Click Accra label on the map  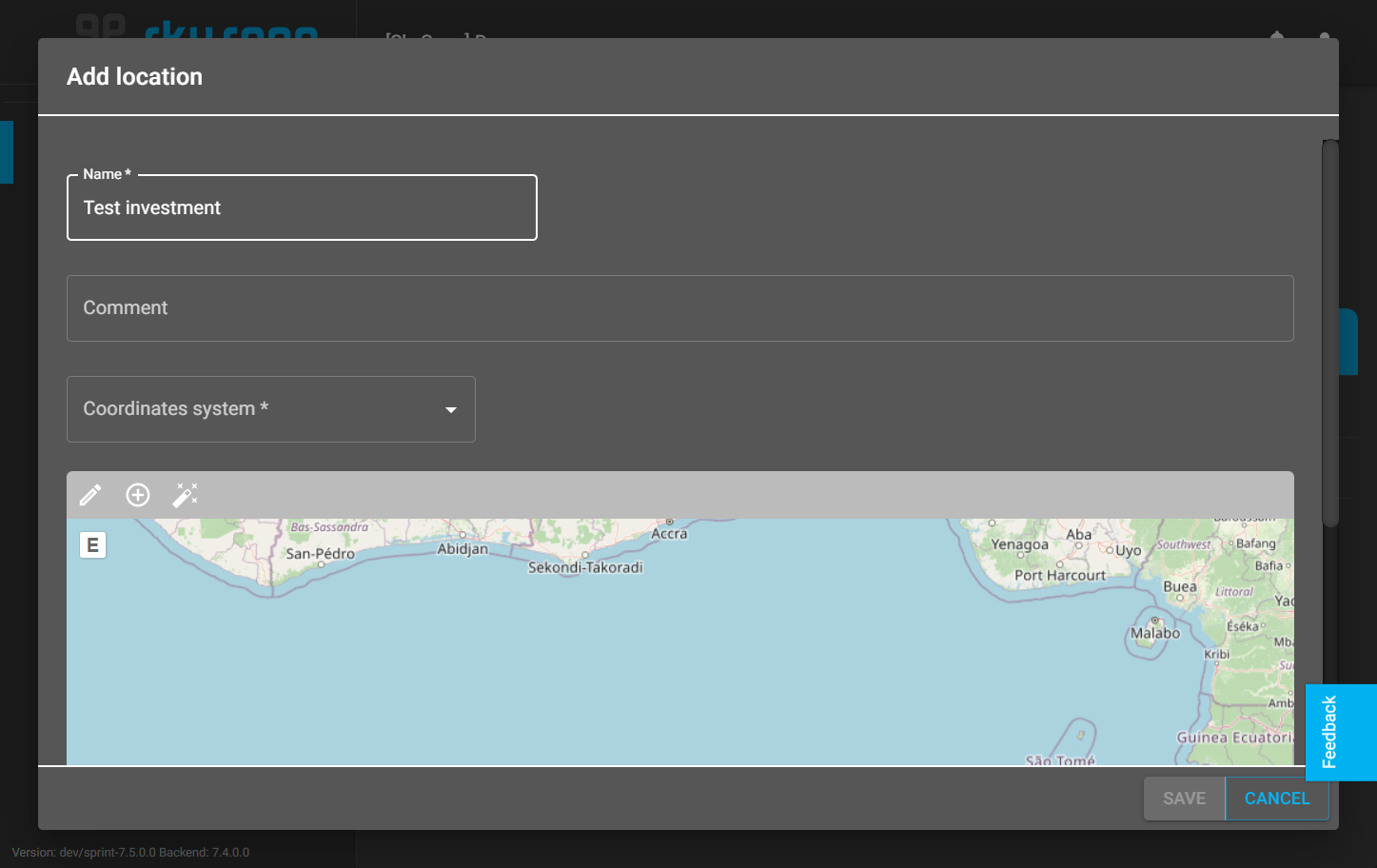669,534
